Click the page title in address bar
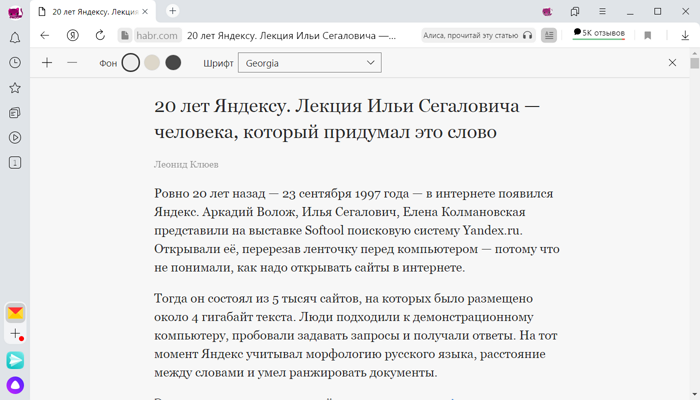The image size is (700, 400). coord(291,36)
